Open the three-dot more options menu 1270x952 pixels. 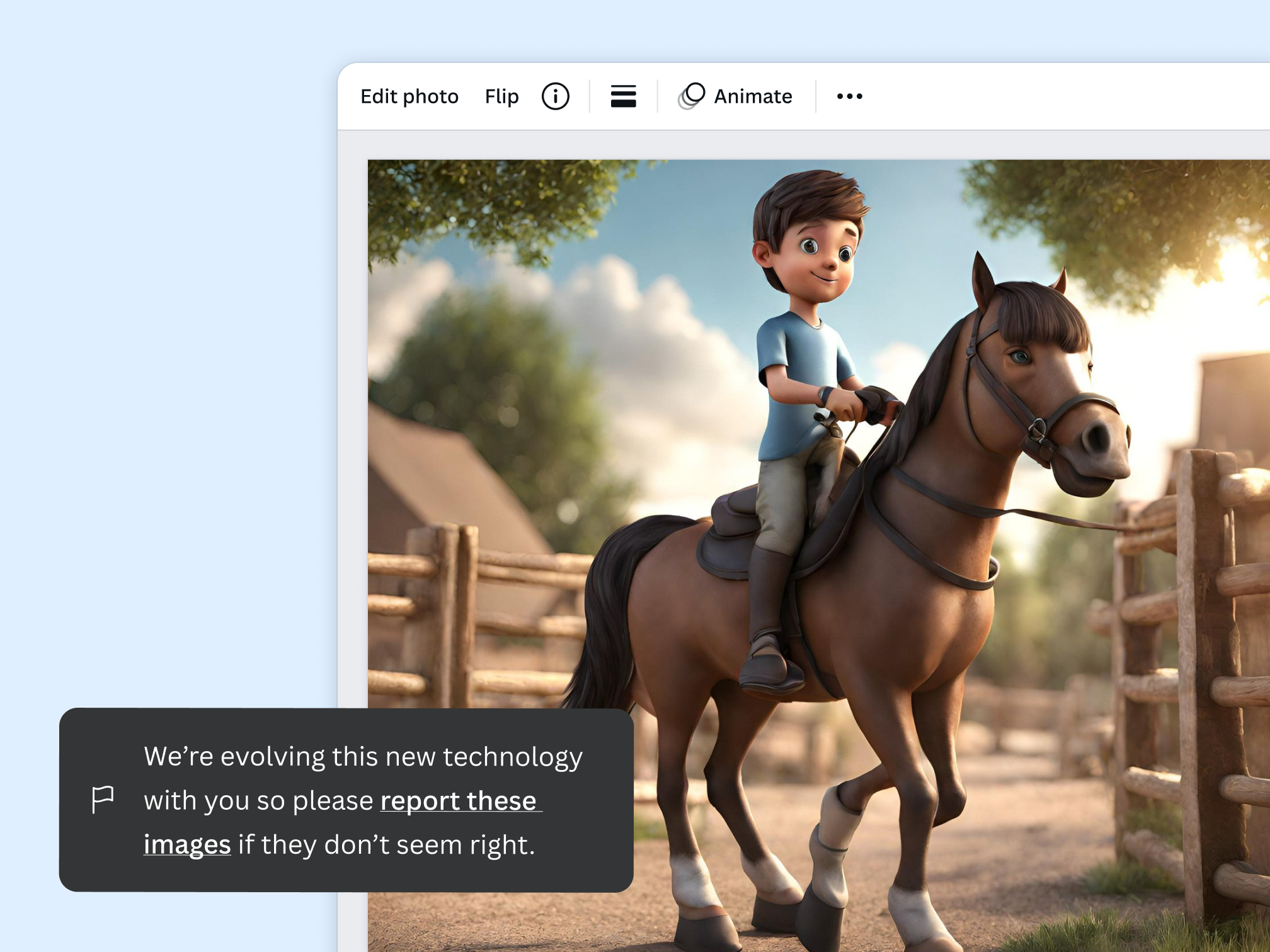point(849,96)
